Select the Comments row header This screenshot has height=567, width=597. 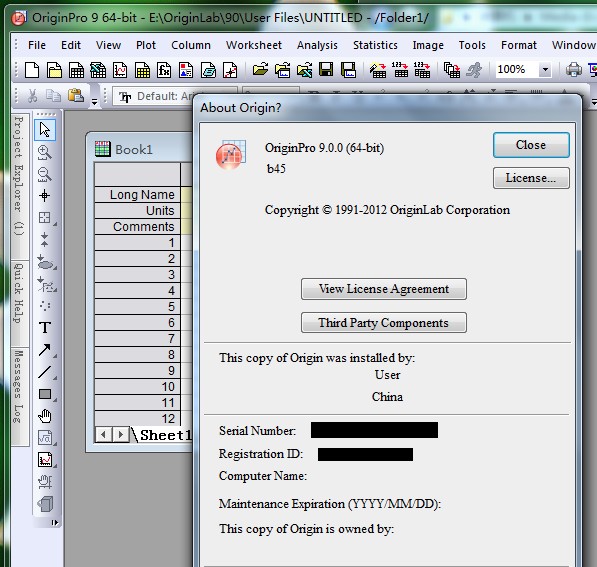[x=137, y=227]
